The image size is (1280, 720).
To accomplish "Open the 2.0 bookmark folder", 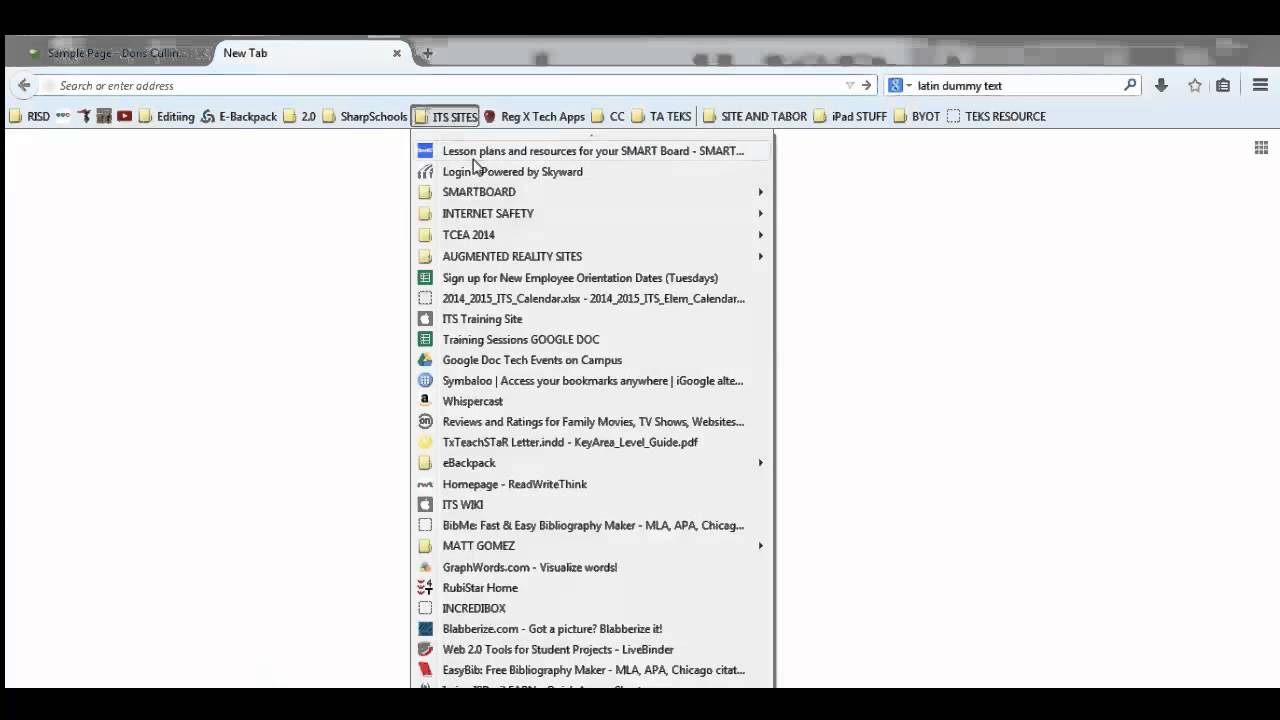I will point(299,116).
